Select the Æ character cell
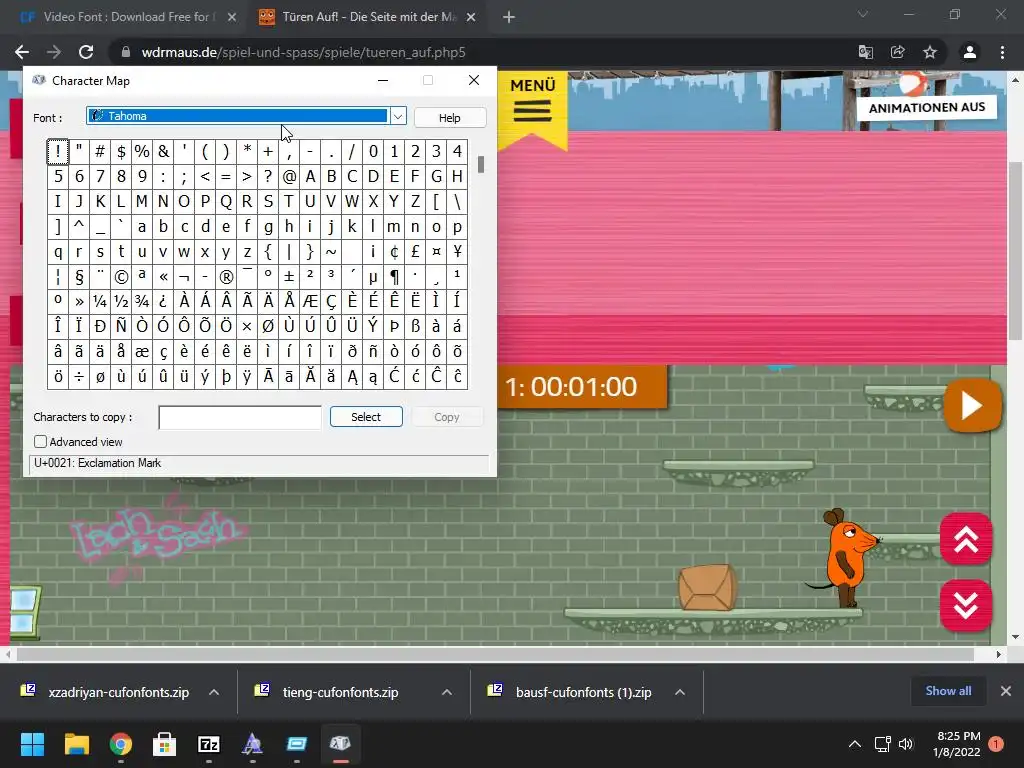This screenshot has height=768, width=1024. click(x=310, y=301)
